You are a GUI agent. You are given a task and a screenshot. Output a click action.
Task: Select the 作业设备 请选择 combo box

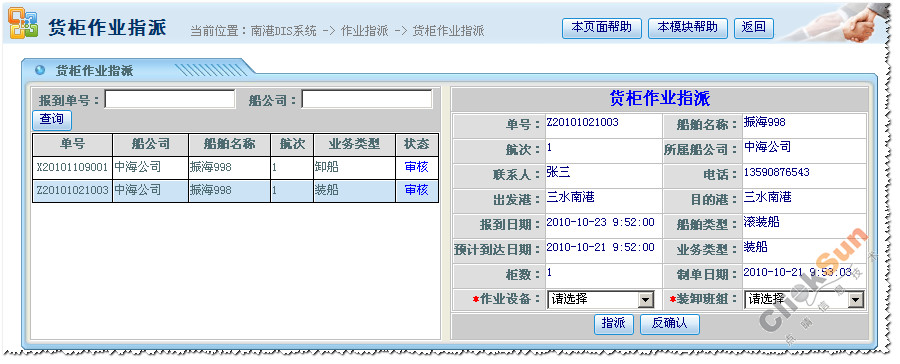[x=600, y=299]
